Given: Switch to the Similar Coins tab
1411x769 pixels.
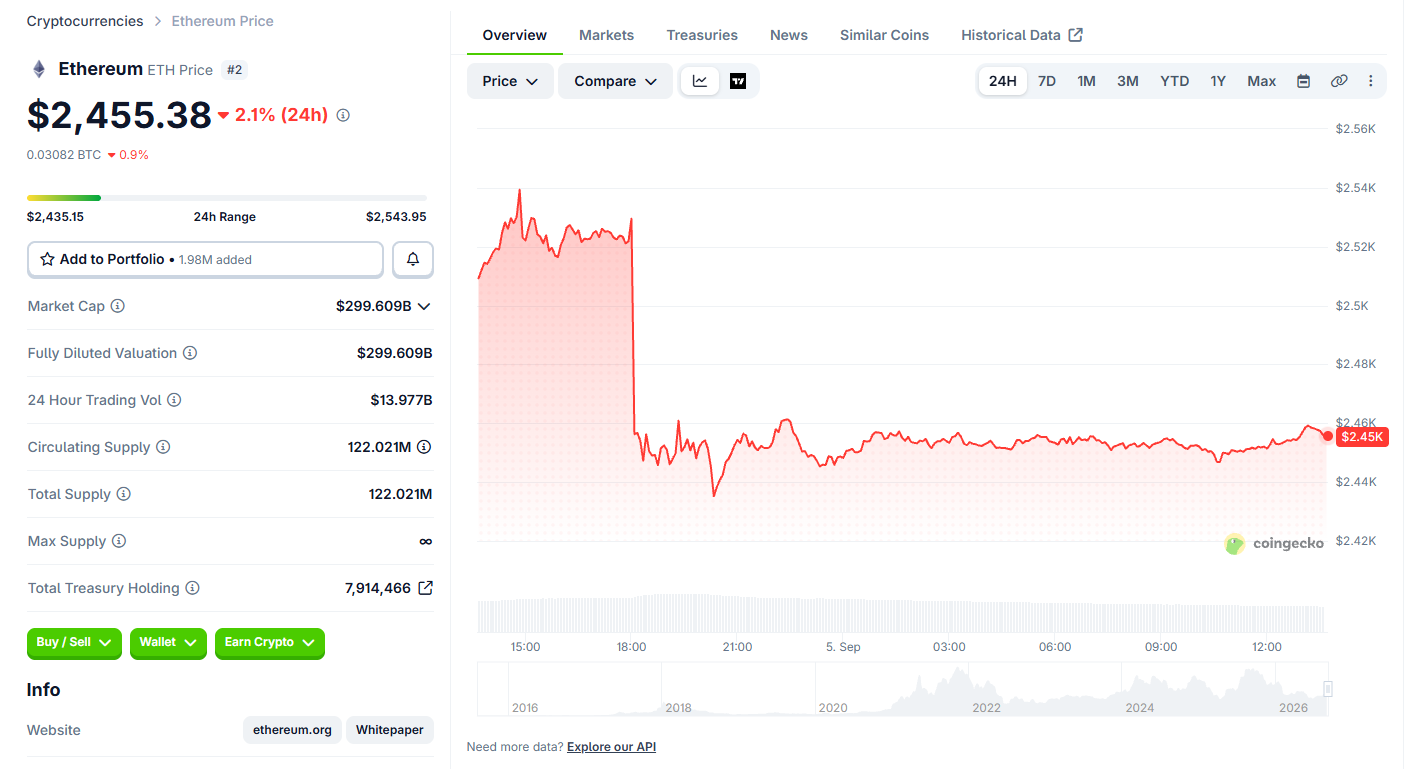Looking at the screenshot, I should tap(884, 35).
